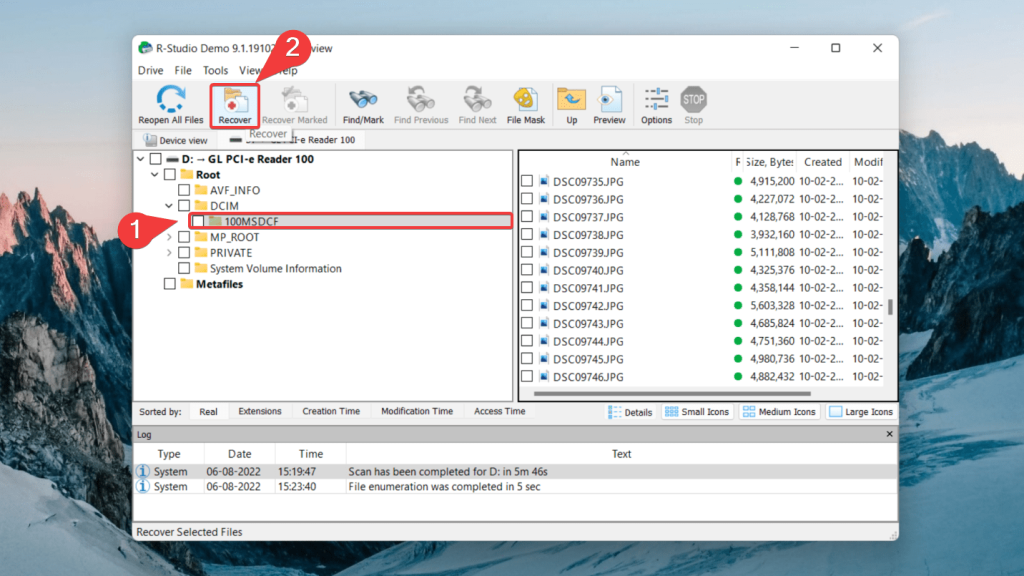Image resolution: width=1024 pixels, height=576 pixels.
Task: Collapse the DCIM folder
Action: [x=168, y=206]
